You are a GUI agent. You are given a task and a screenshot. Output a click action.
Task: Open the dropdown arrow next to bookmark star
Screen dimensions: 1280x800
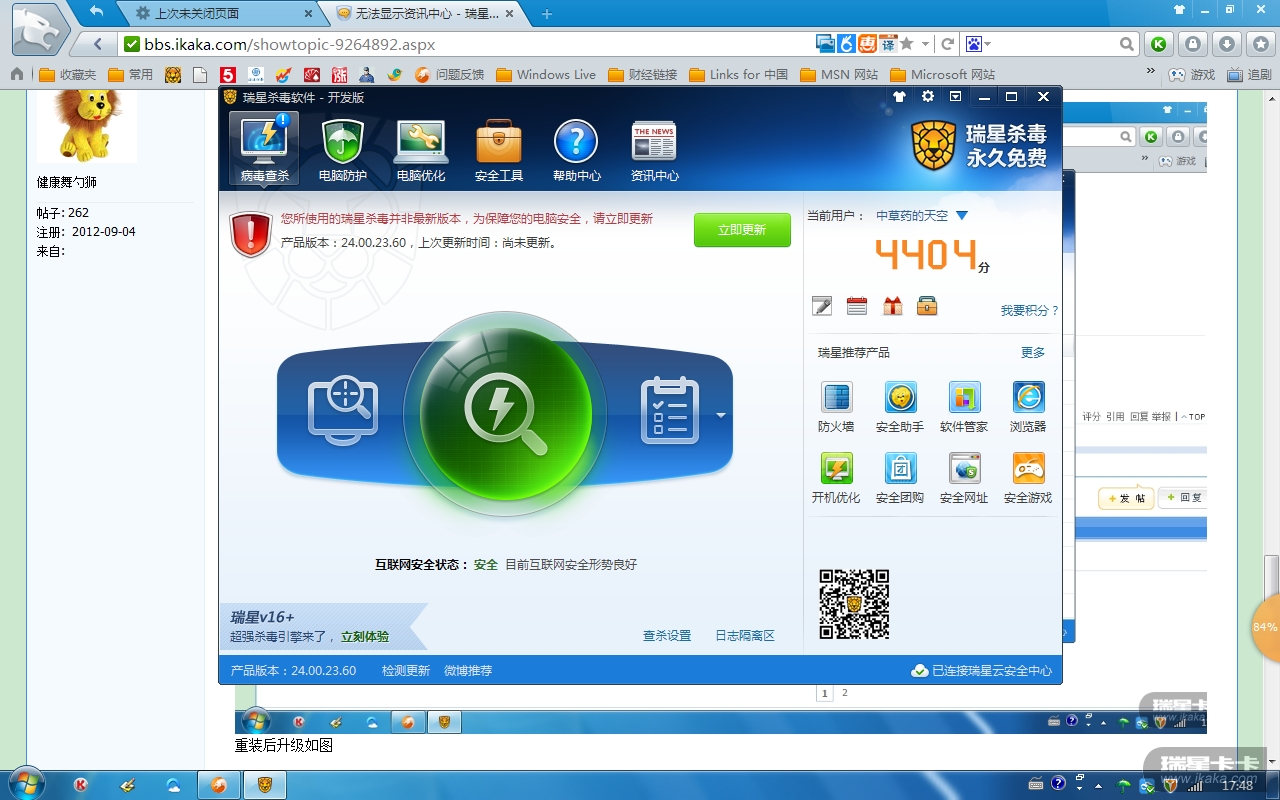926,44
